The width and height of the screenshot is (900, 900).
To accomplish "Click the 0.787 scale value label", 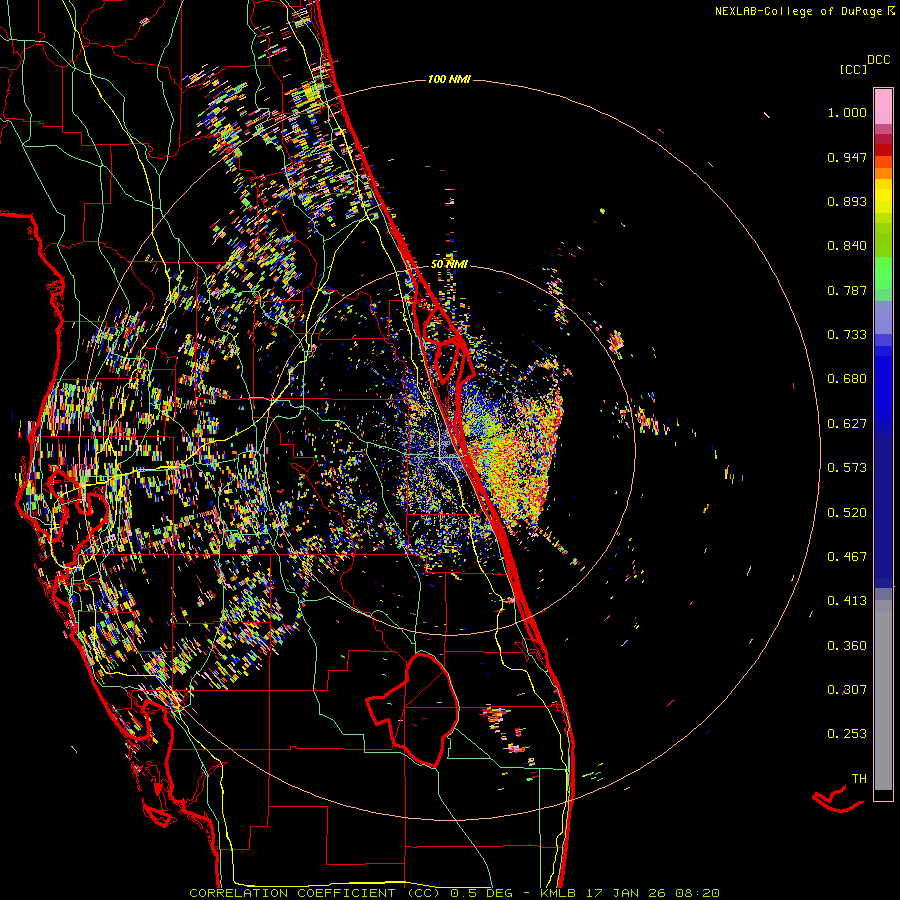I will (x=846, y=290).
